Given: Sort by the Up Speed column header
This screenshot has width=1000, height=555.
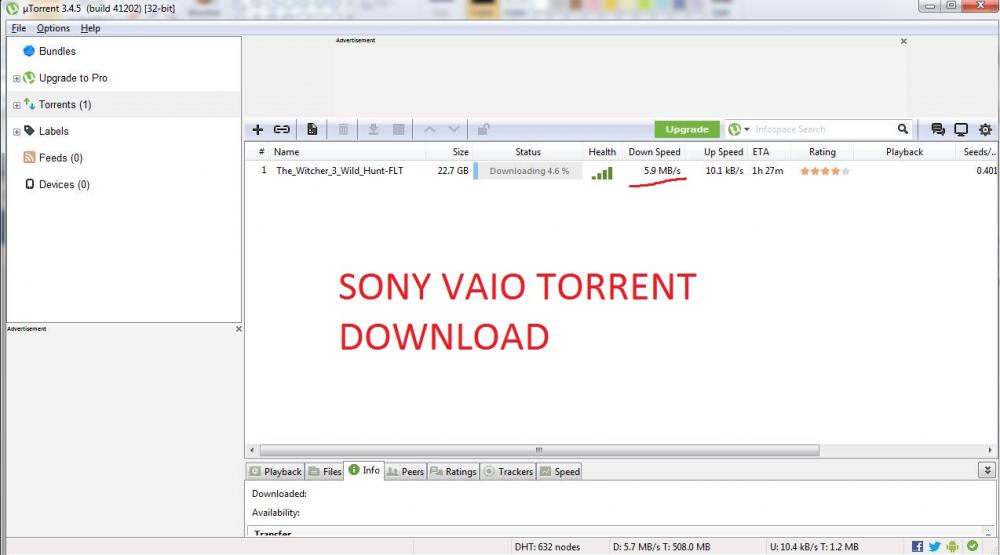Looking at the screenshot, I should (723, 152).
